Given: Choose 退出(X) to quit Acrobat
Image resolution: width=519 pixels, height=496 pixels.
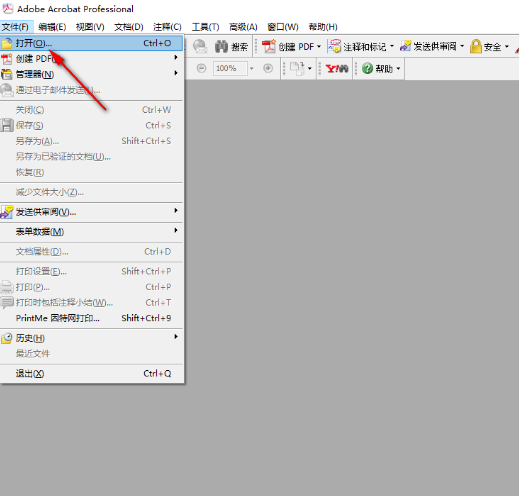Looking at the screenshot, I should [x=91, y=373].
